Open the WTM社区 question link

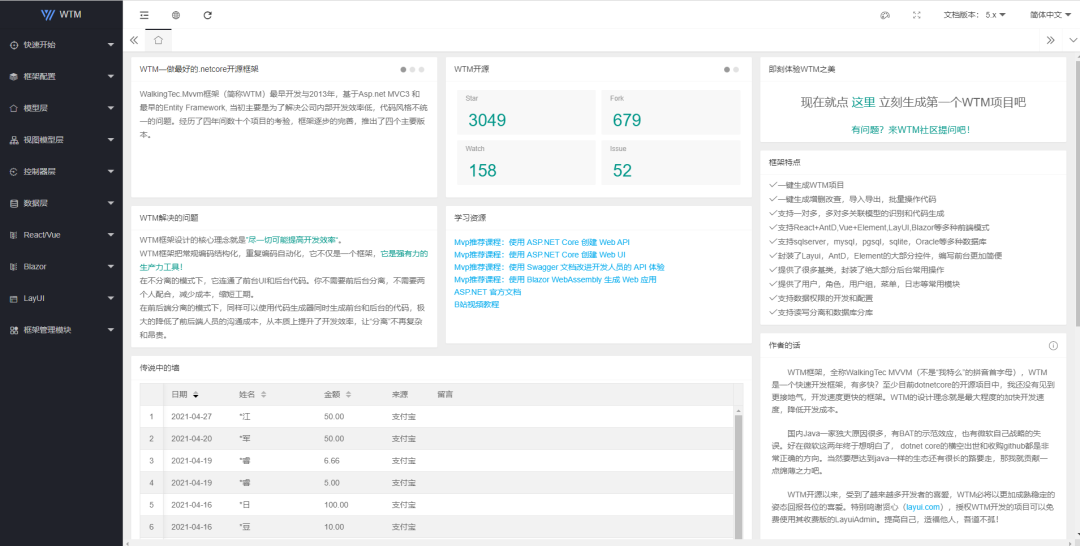coord(911,129)
